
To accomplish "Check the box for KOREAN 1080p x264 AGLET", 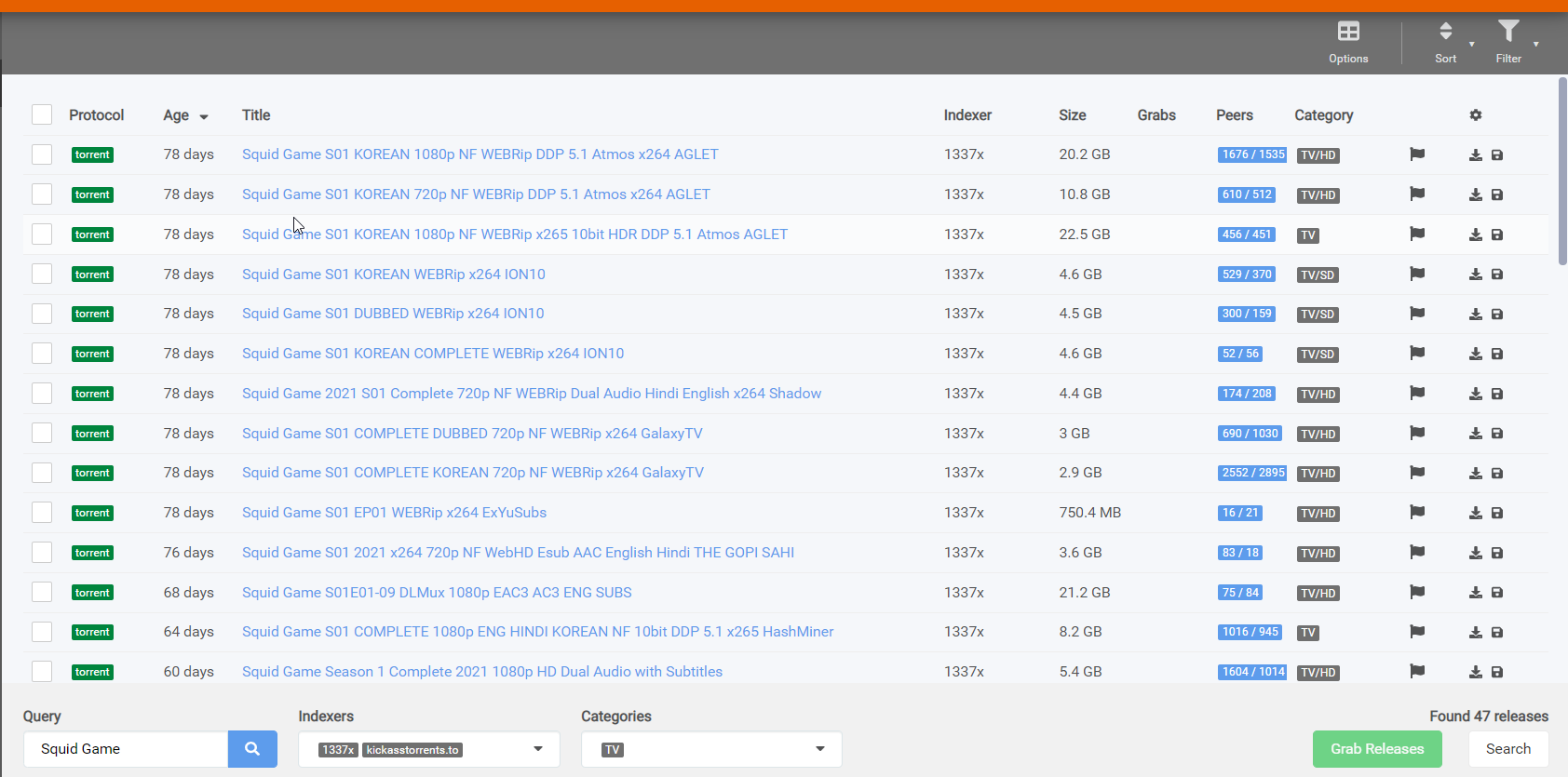I will point(42,154).
